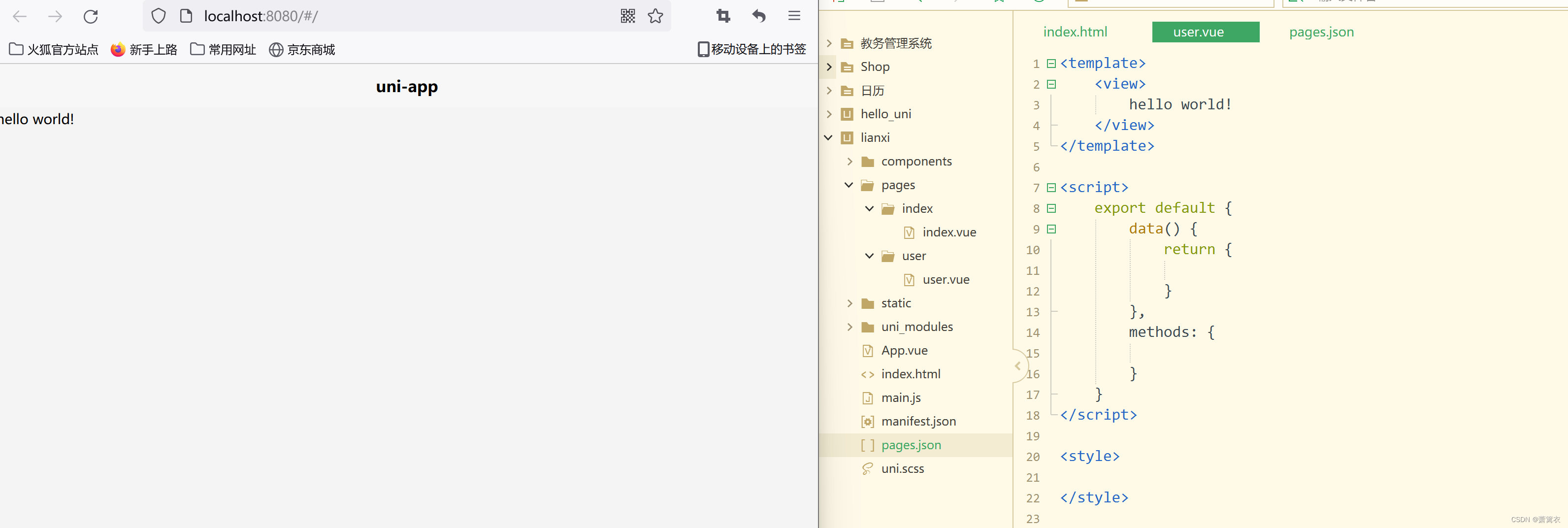The height and width of the screenshot is (528, 1568).
Task: Click the hello world! code on line 3
Action: click(1180, 105)
